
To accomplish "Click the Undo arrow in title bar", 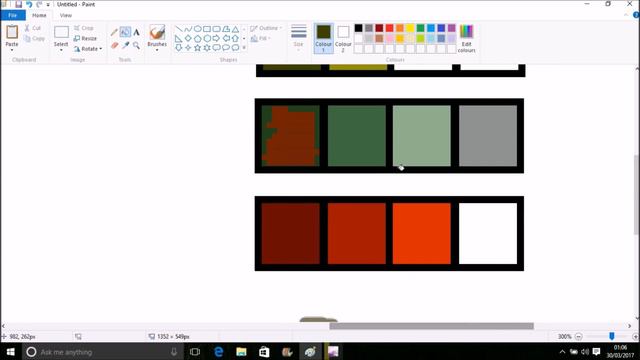I will (x=29, y=4).
